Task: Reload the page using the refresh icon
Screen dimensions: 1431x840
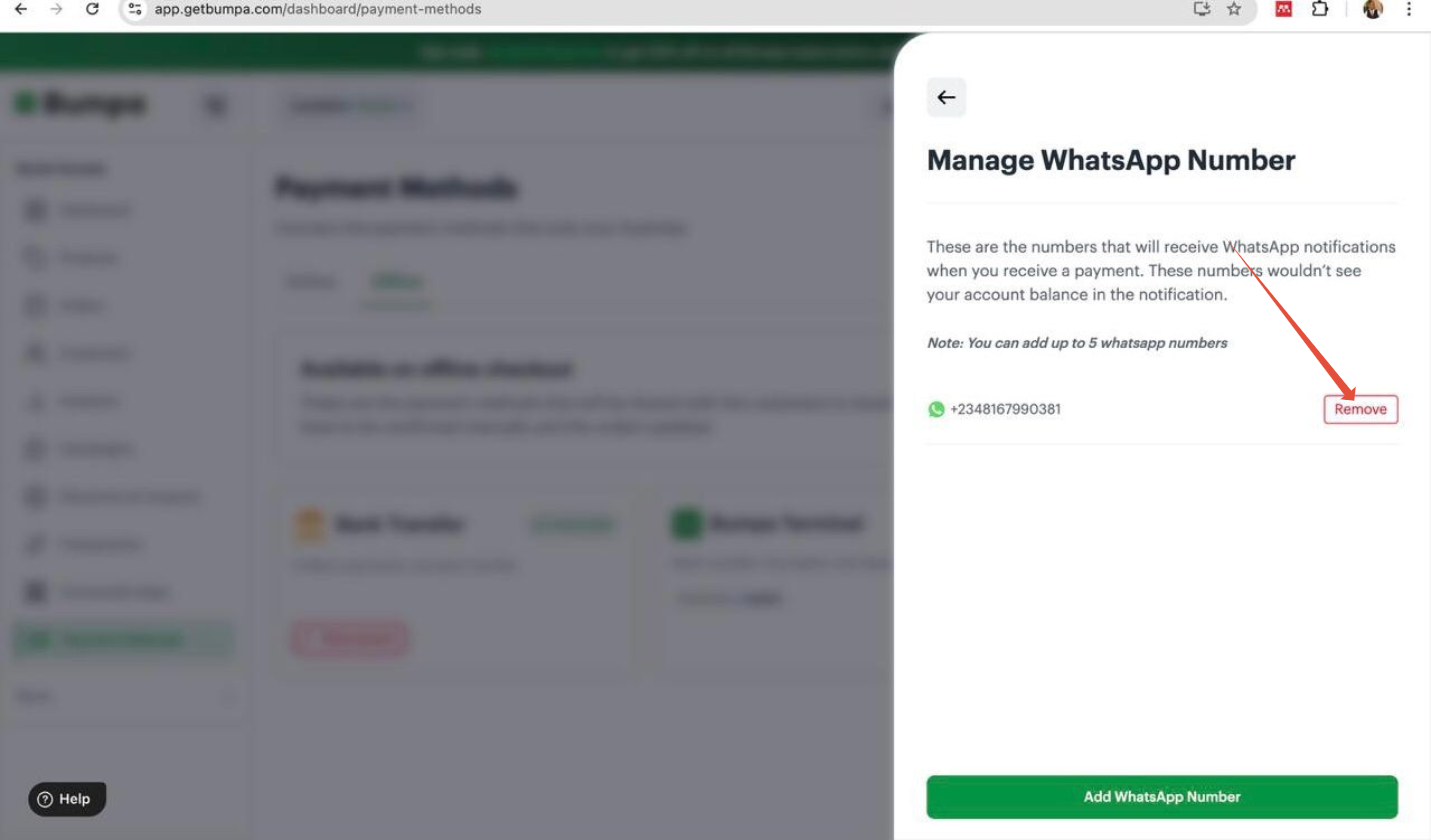Action: point(92,9)
